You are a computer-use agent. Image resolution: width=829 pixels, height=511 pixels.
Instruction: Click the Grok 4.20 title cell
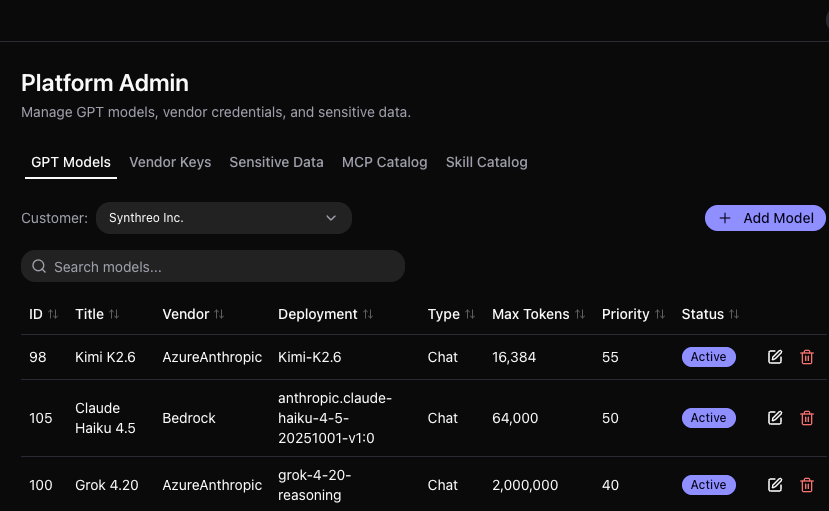click(x=107, y=485)
